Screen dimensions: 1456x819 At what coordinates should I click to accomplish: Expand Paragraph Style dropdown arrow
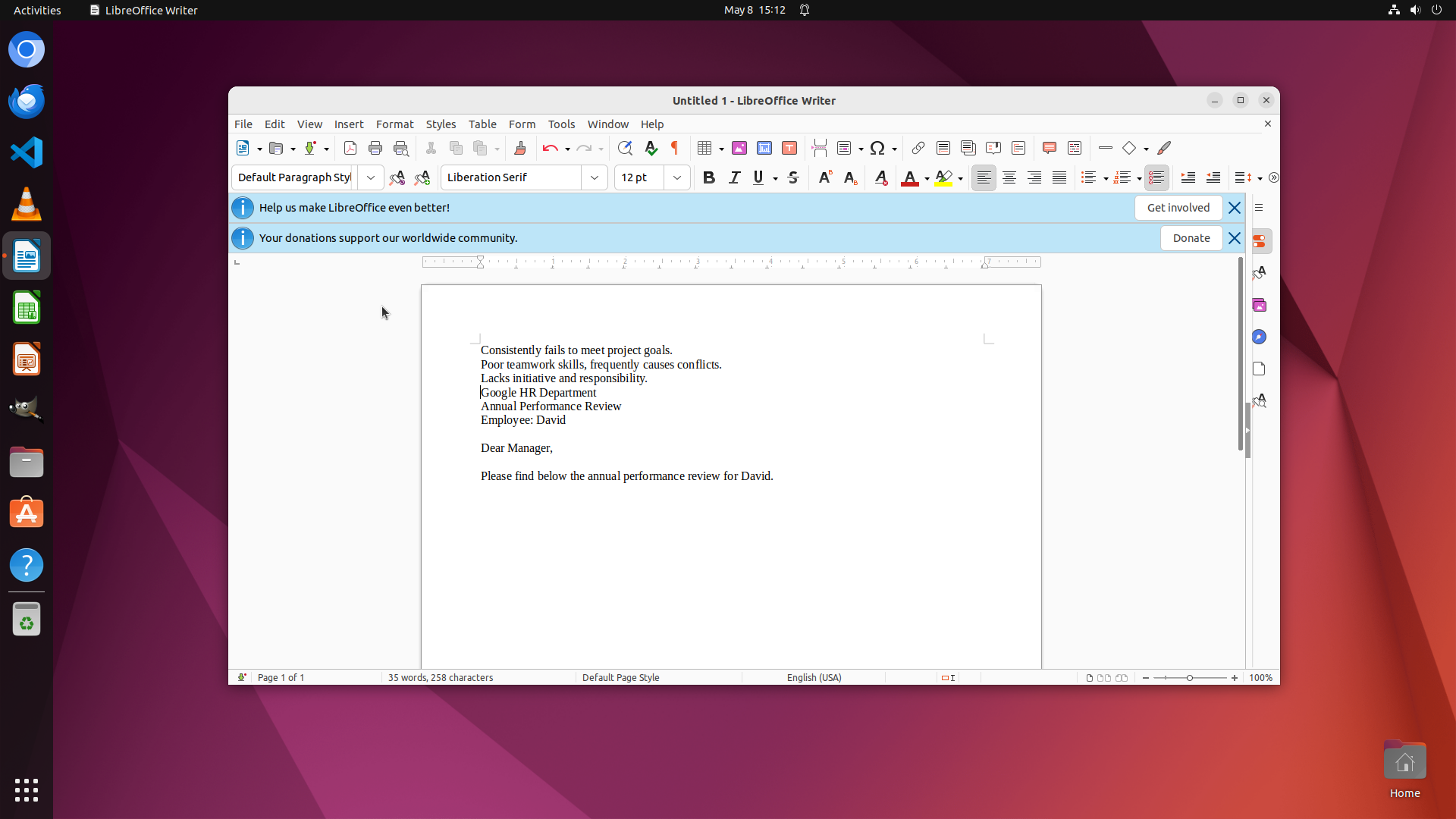tap(371, 177)
